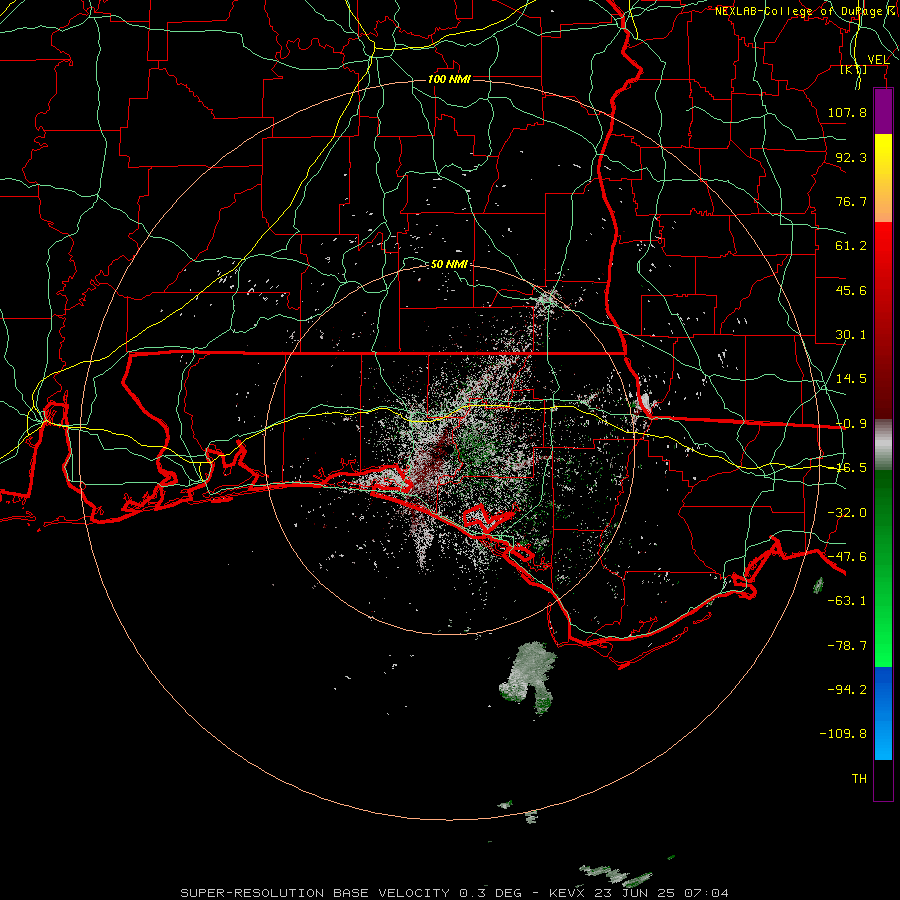Screen dimensions: 900x900
Task: Select the -32.0 legend value
Action: [847, 513]
